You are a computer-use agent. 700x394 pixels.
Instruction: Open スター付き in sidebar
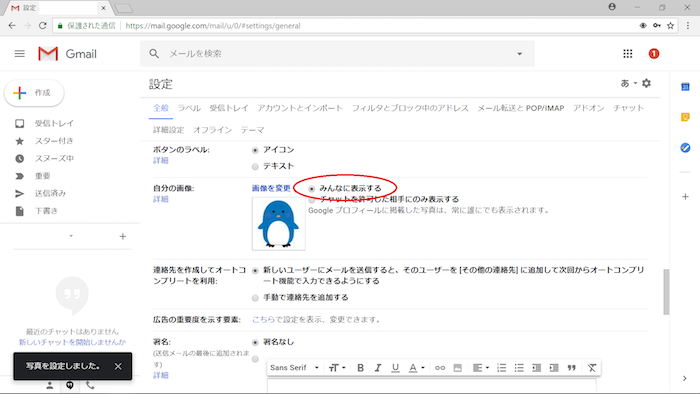click(54, 141)
